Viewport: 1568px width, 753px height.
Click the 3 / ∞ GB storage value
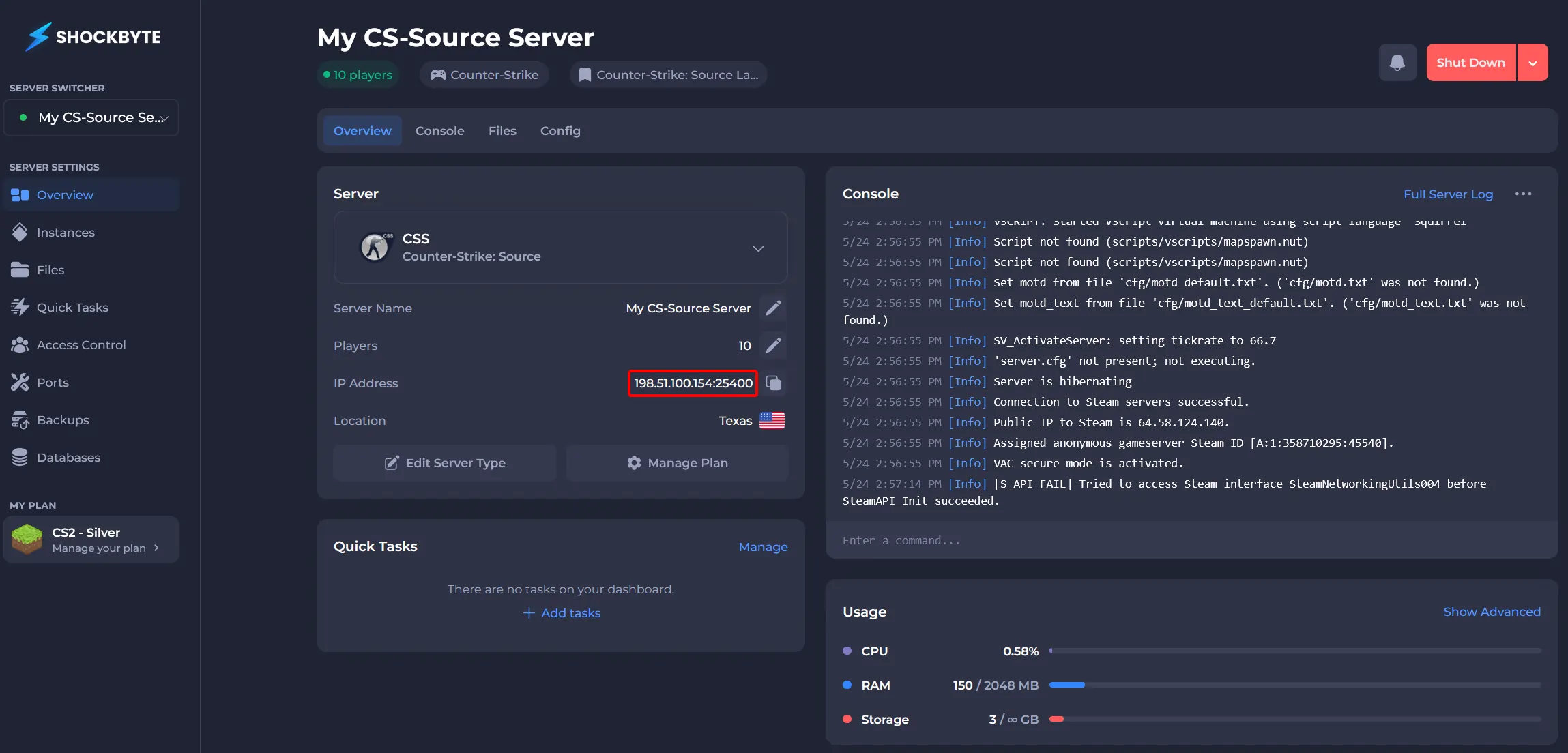(1013, 720)
